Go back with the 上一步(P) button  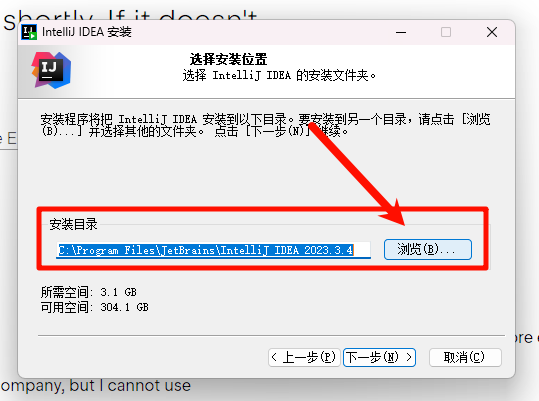[x=304, y=357]
